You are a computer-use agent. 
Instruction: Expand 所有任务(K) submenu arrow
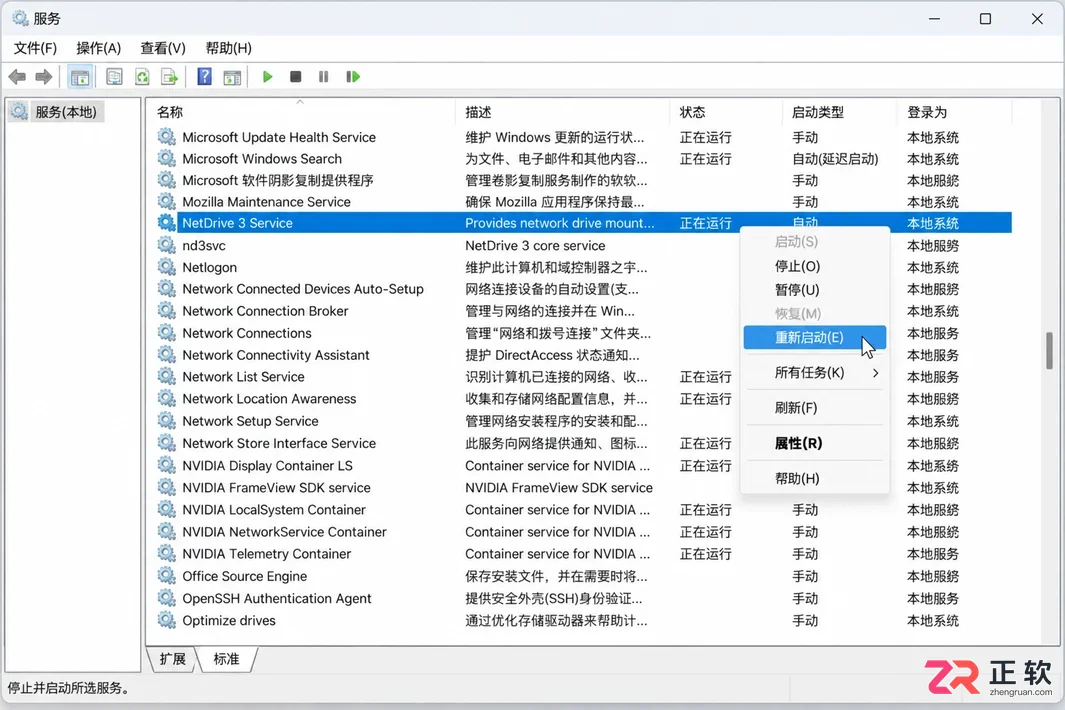876,372
